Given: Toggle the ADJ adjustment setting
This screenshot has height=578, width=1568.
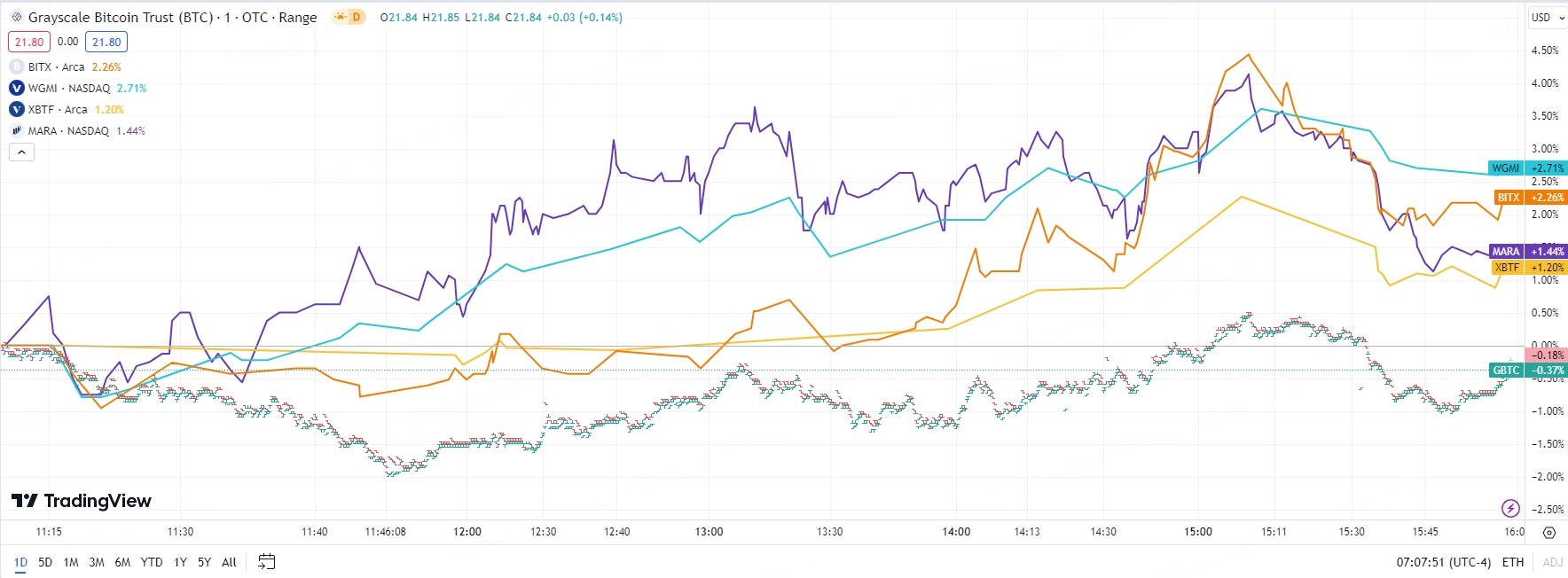Looking at the screenshot, I should pos(1552,562).
